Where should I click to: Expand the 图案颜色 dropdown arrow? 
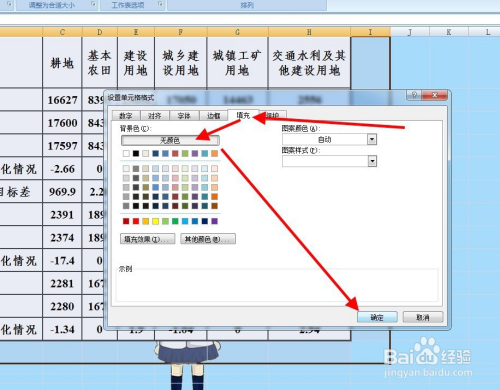click(x=372, y=139)
